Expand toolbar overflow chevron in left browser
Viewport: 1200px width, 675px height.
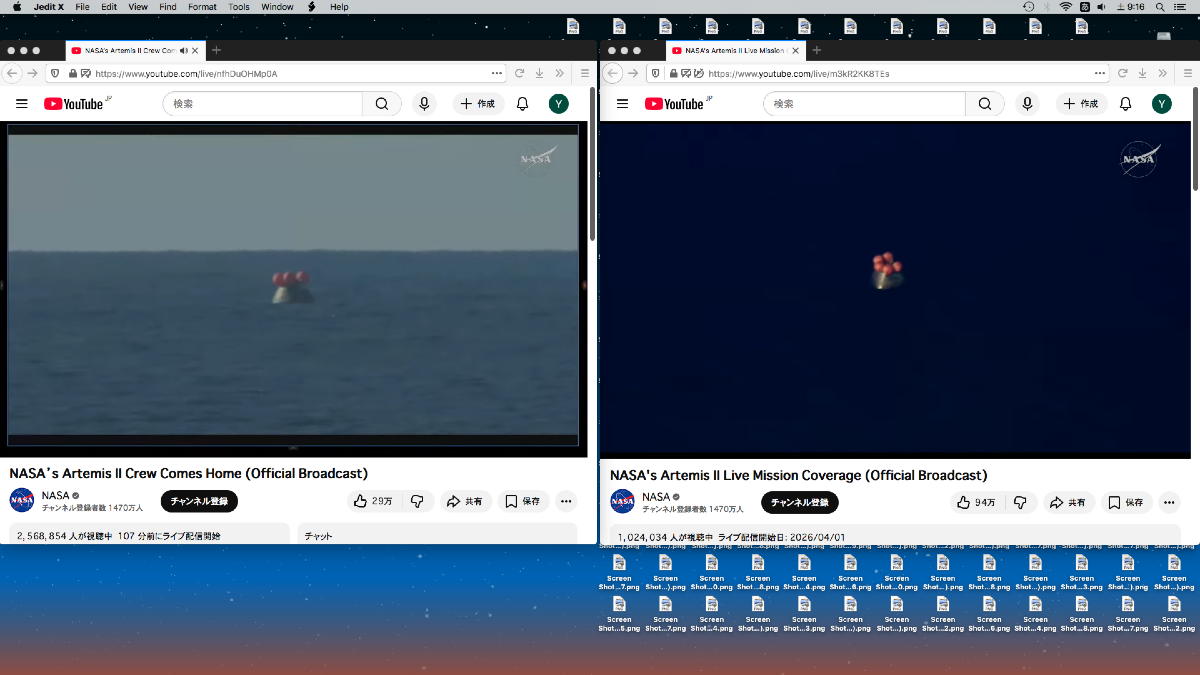point(561,73)
